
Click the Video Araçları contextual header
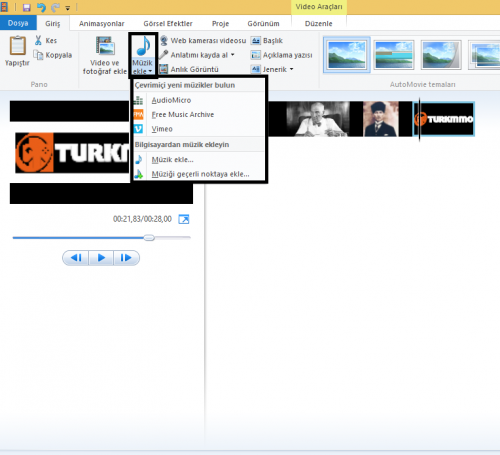pyautogui.click(x=319, y=7)
